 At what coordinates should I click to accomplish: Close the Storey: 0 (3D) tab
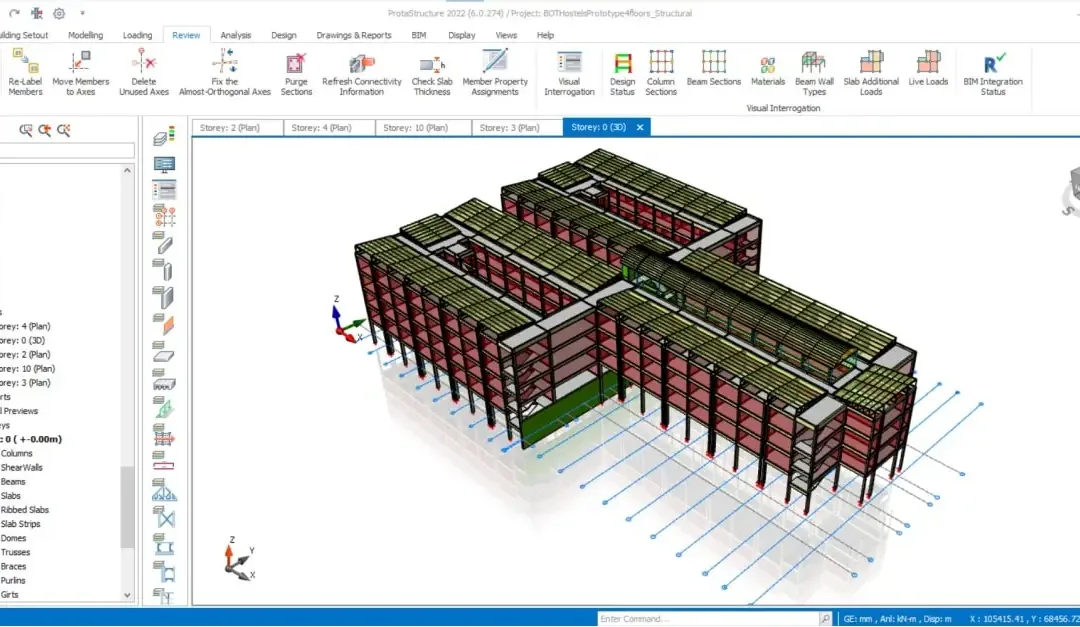click(640, 127)
